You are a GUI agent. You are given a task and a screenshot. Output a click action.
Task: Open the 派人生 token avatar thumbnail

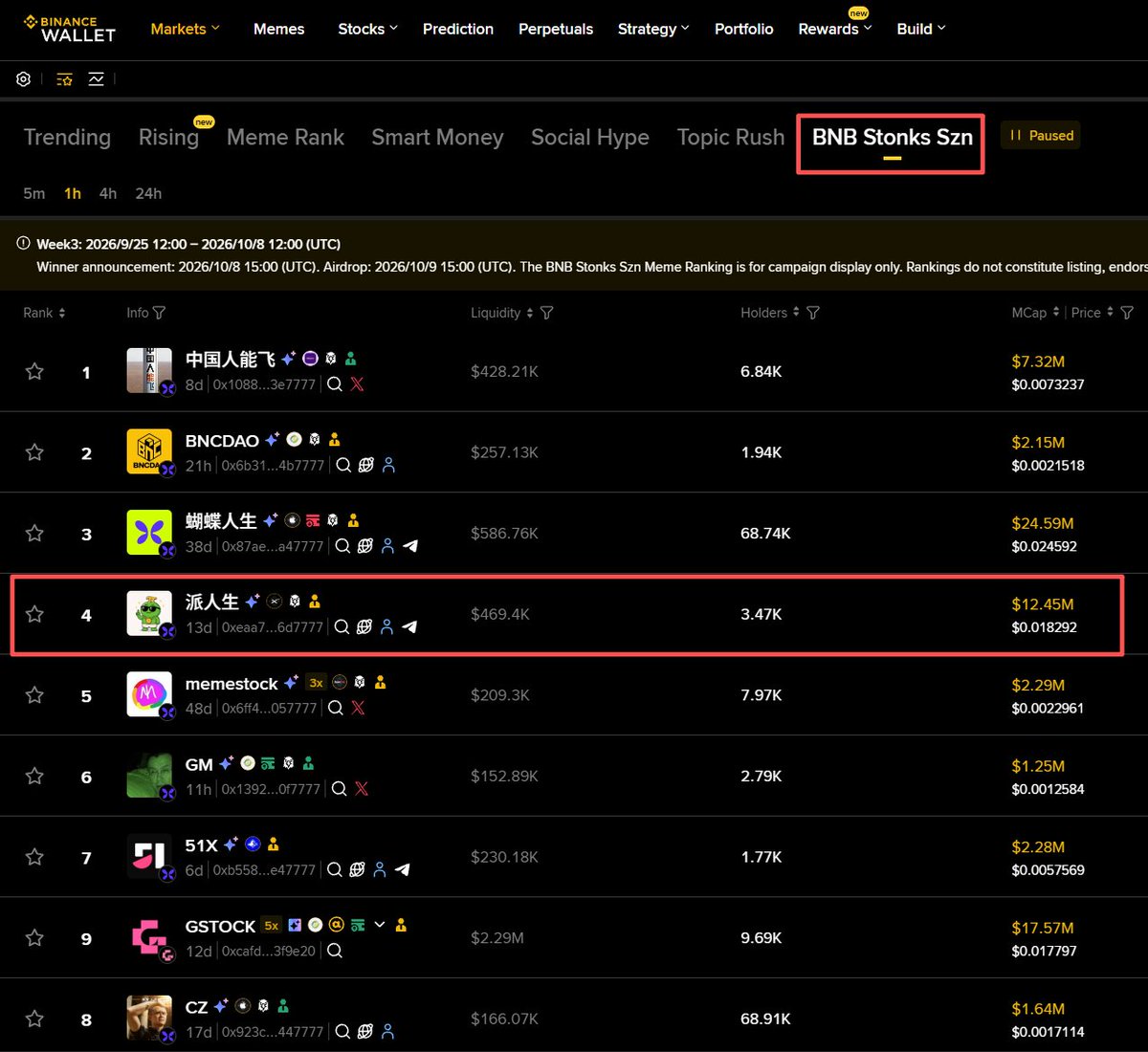(x=149, y=614)
